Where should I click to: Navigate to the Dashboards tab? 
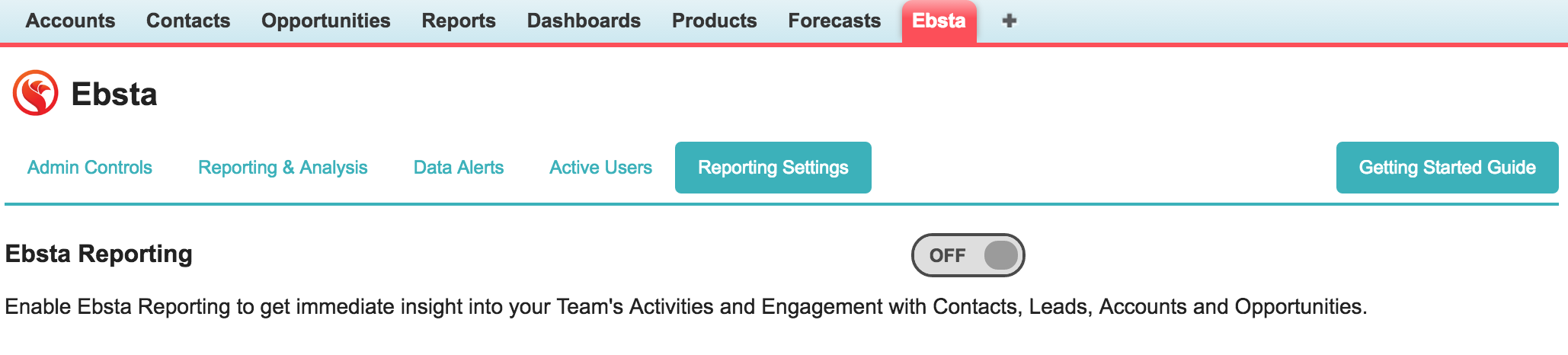coord(584,21)
